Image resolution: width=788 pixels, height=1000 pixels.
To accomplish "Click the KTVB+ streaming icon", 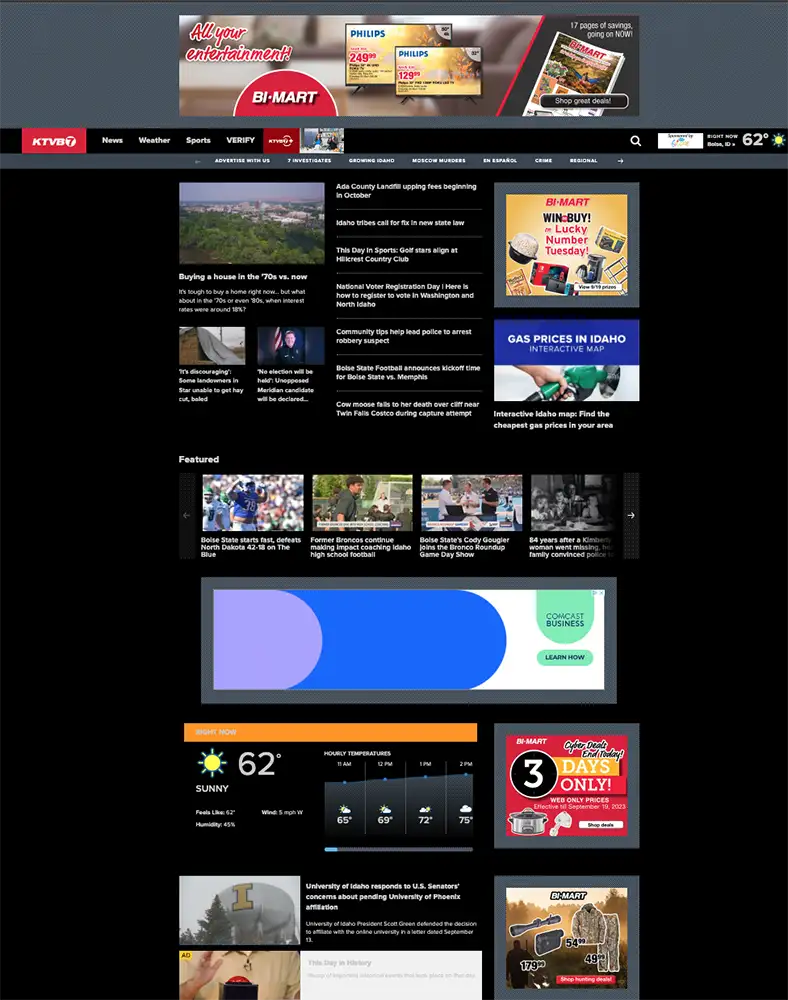I will [281, 141].
